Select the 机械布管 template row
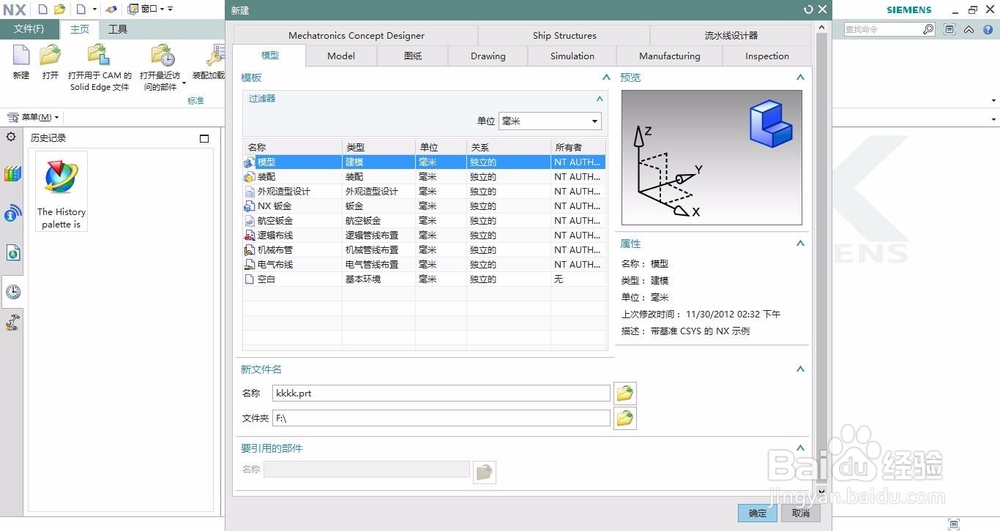 (x=424, y=250)
